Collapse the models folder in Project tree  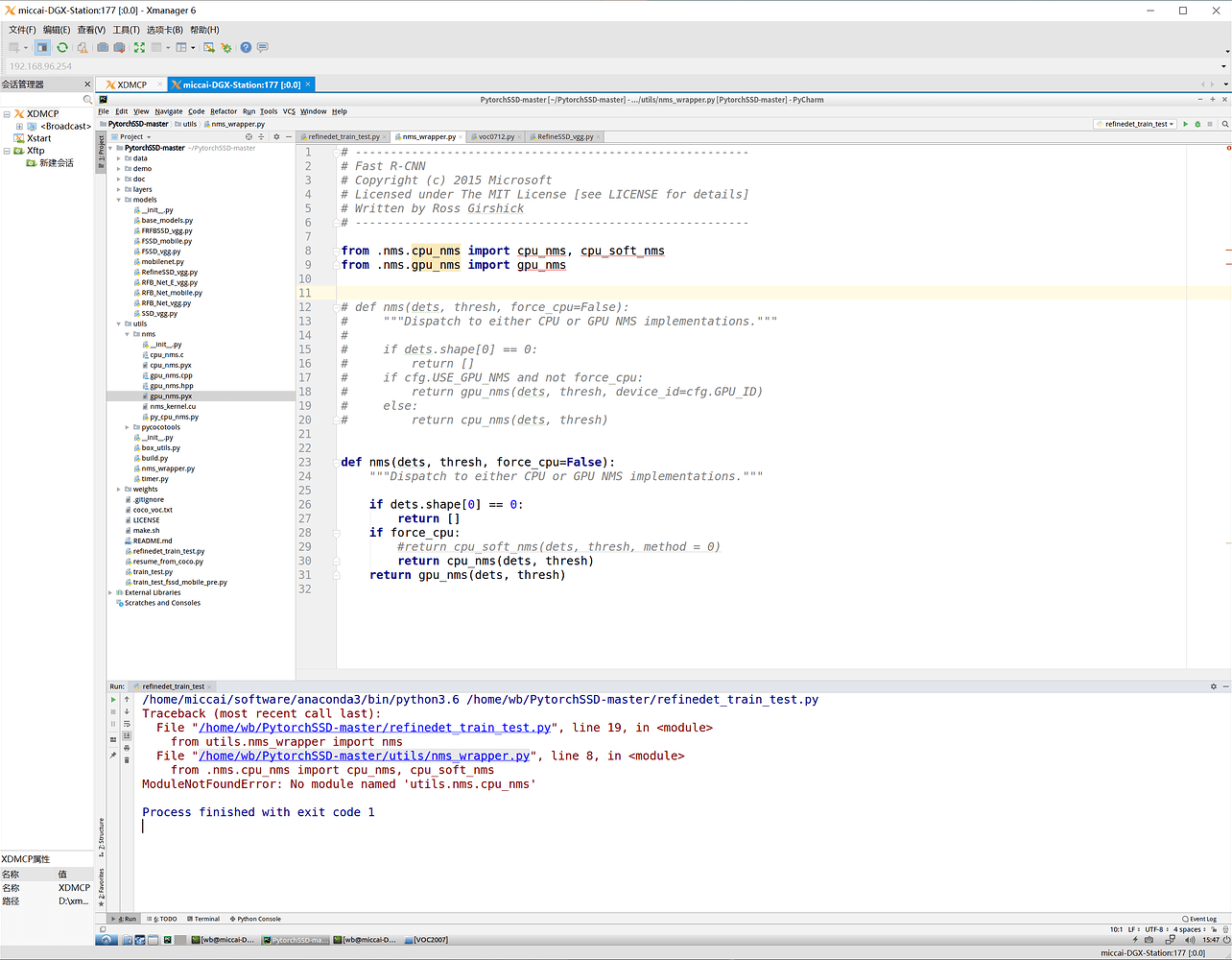click(118, 199)
